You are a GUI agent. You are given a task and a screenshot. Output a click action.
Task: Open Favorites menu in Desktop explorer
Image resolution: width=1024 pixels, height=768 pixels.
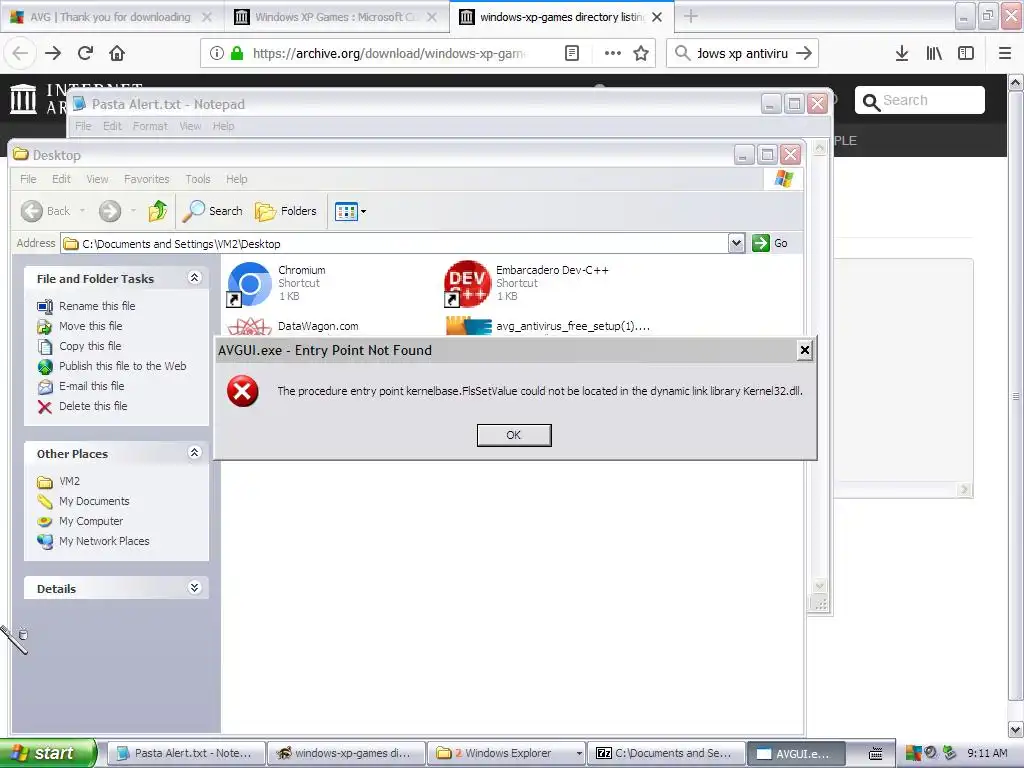point(146,179)
